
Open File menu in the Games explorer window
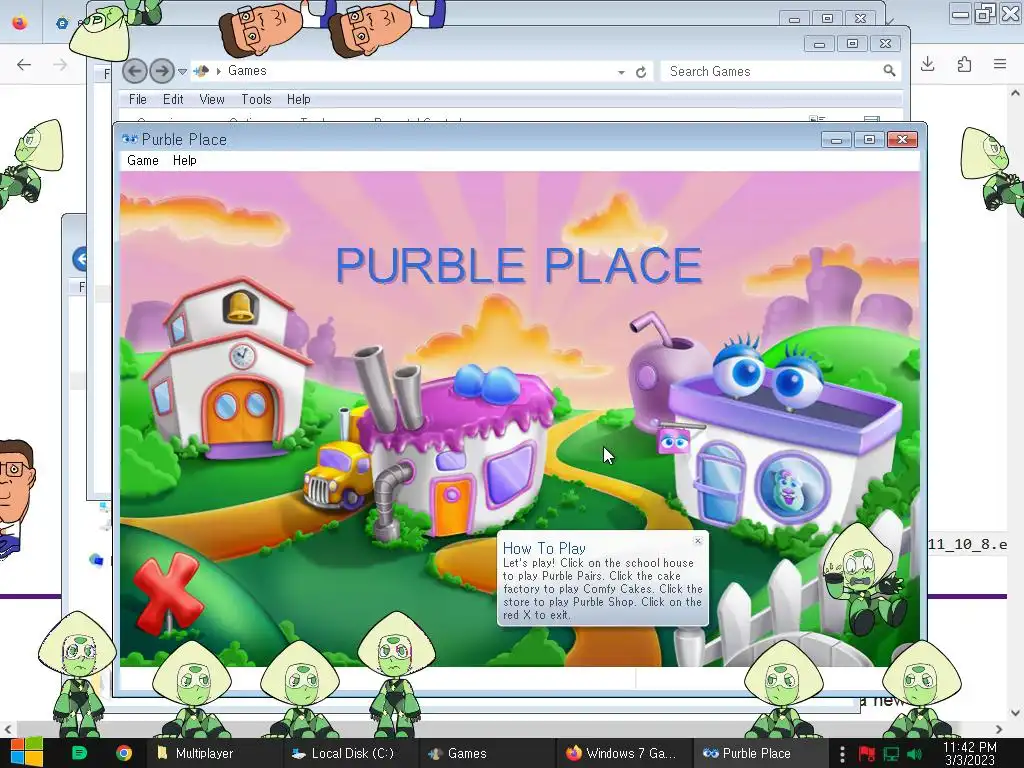coord(138,99)
